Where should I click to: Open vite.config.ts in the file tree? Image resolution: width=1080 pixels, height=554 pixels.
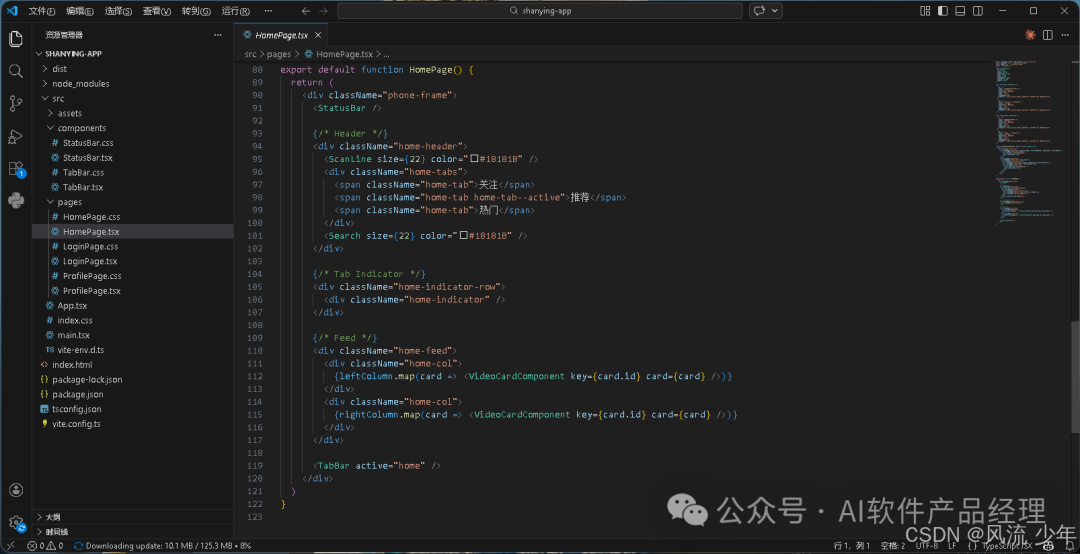[76, 424]
